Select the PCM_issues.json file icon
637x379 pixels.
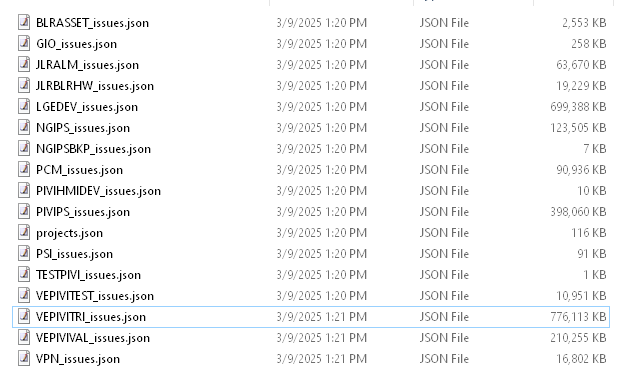point(24,169)
